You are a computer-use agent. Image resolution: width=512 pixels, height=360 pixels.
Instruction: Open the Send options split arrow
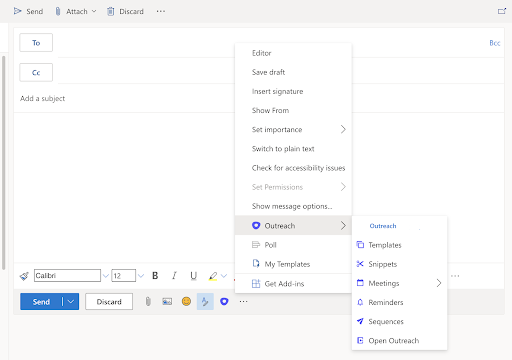pos(71,302)
